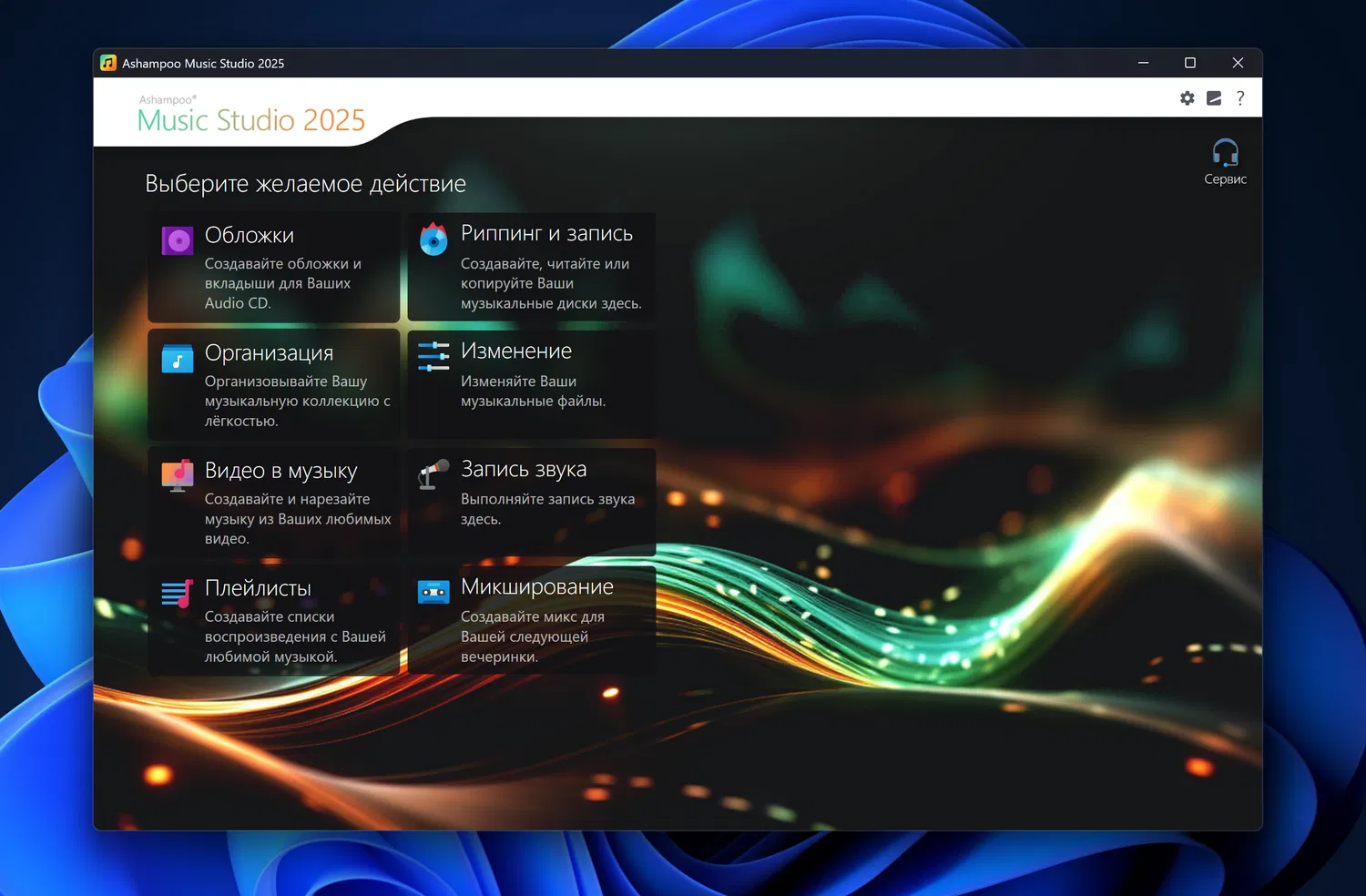The width and height of the screenshot is (1366, 896).
Task: Maximize the Ashampoo Music Studio window
Action: (1190, 63)
